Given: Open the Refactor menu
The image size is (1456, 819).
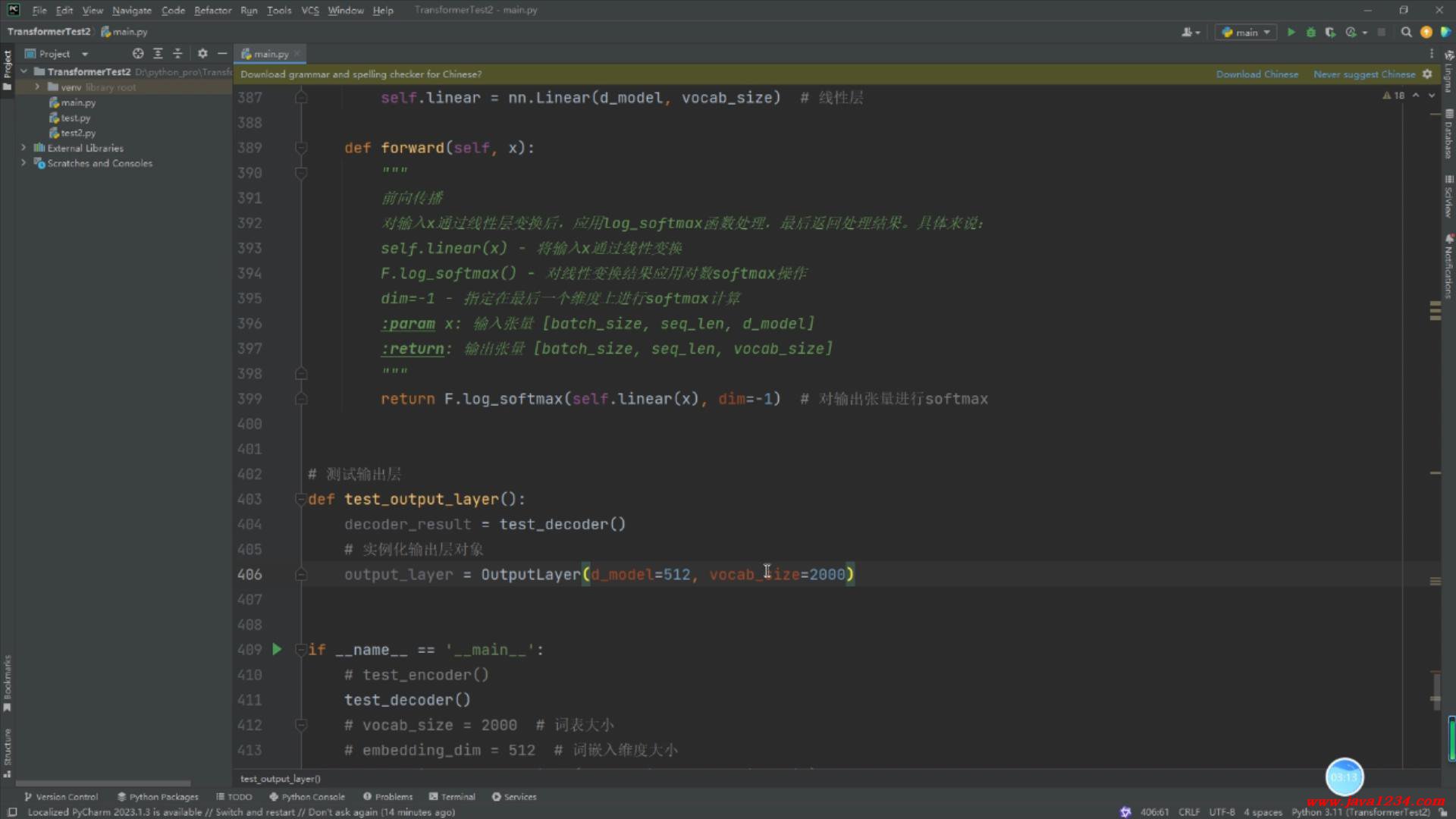Looking at the screenshot, I should pos(212,11).
